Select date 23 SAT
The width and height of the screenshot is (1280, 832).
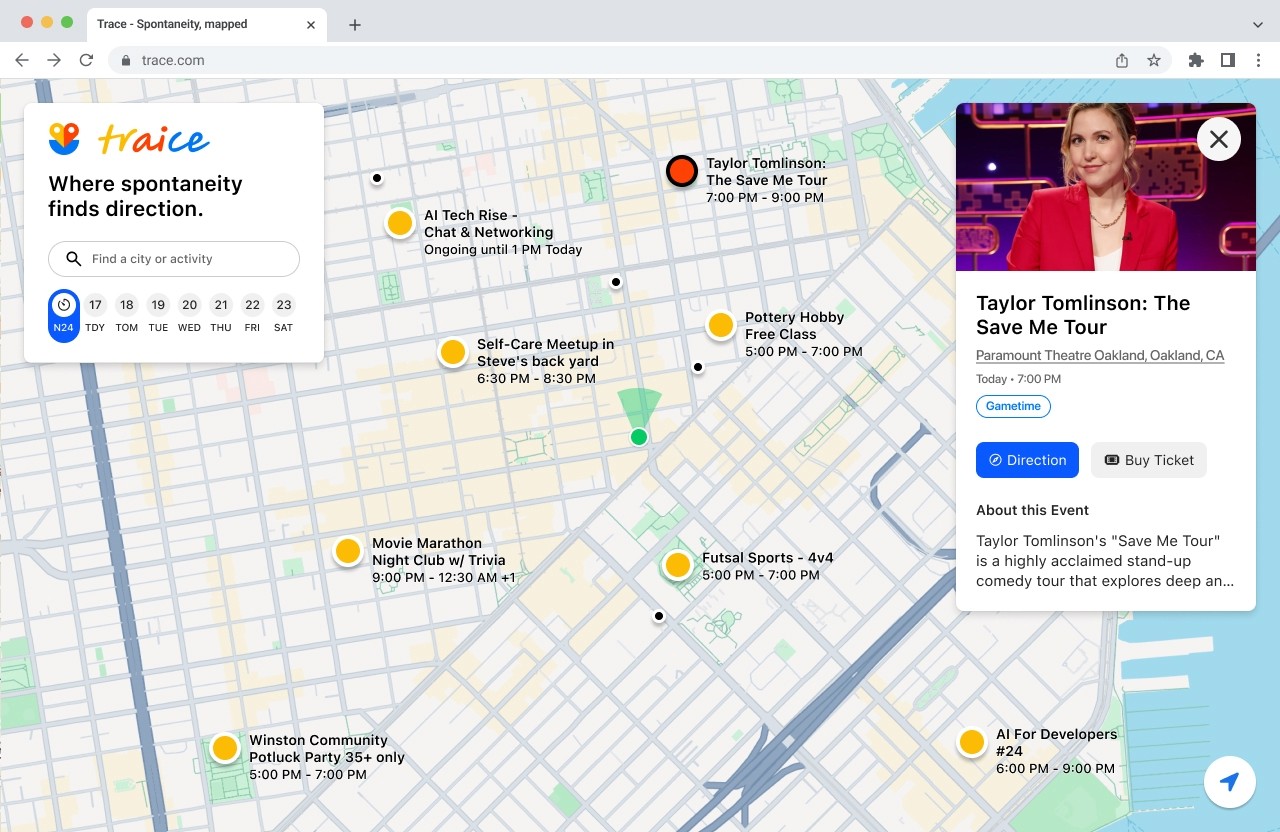click(284, 315)
